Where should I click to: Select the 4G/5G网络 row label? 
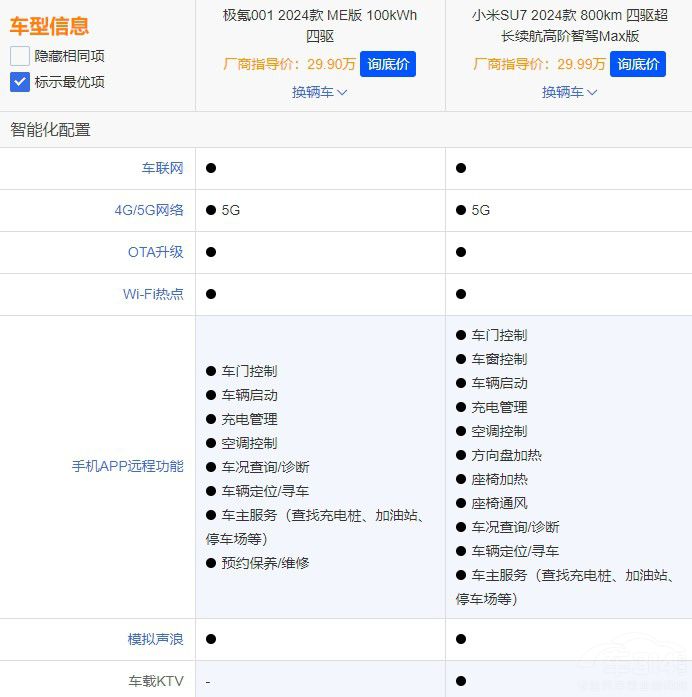click(x=149, y=210)
